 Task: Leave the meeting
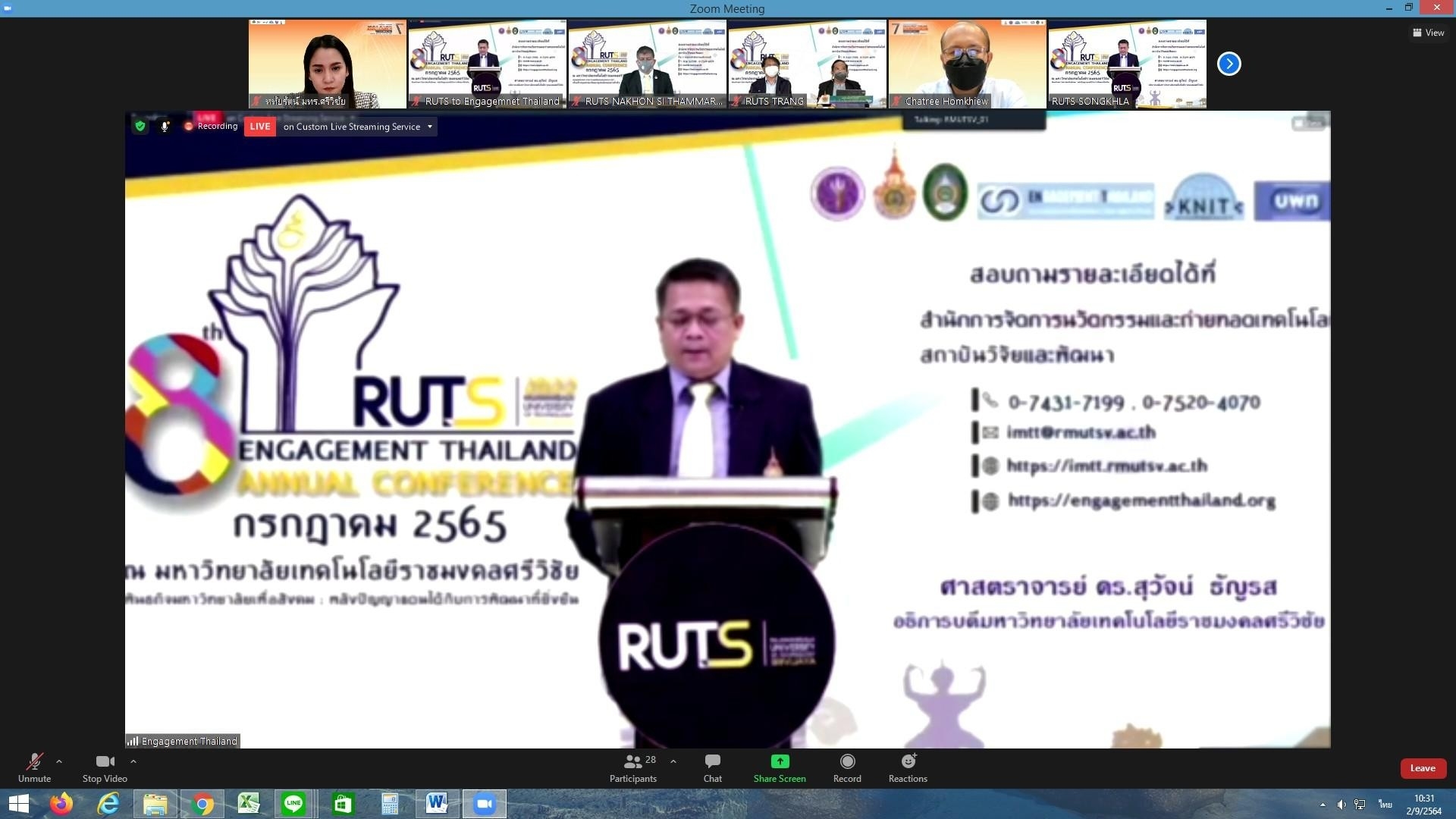(x=1423, y=768)
